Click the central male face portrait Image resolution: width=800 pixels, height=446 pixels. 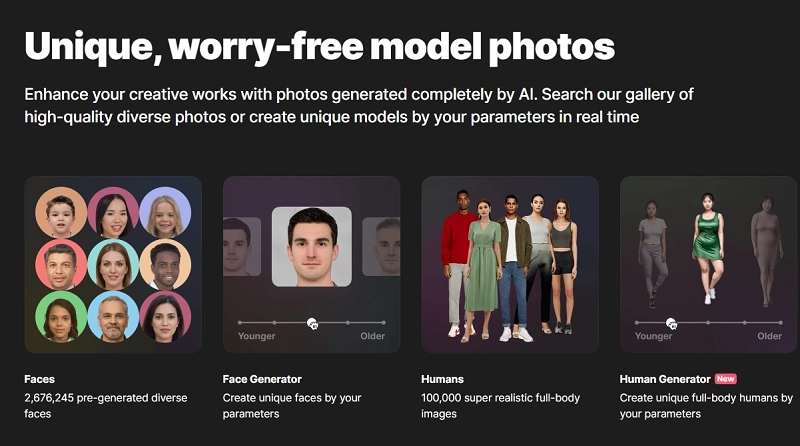(312, 246)
